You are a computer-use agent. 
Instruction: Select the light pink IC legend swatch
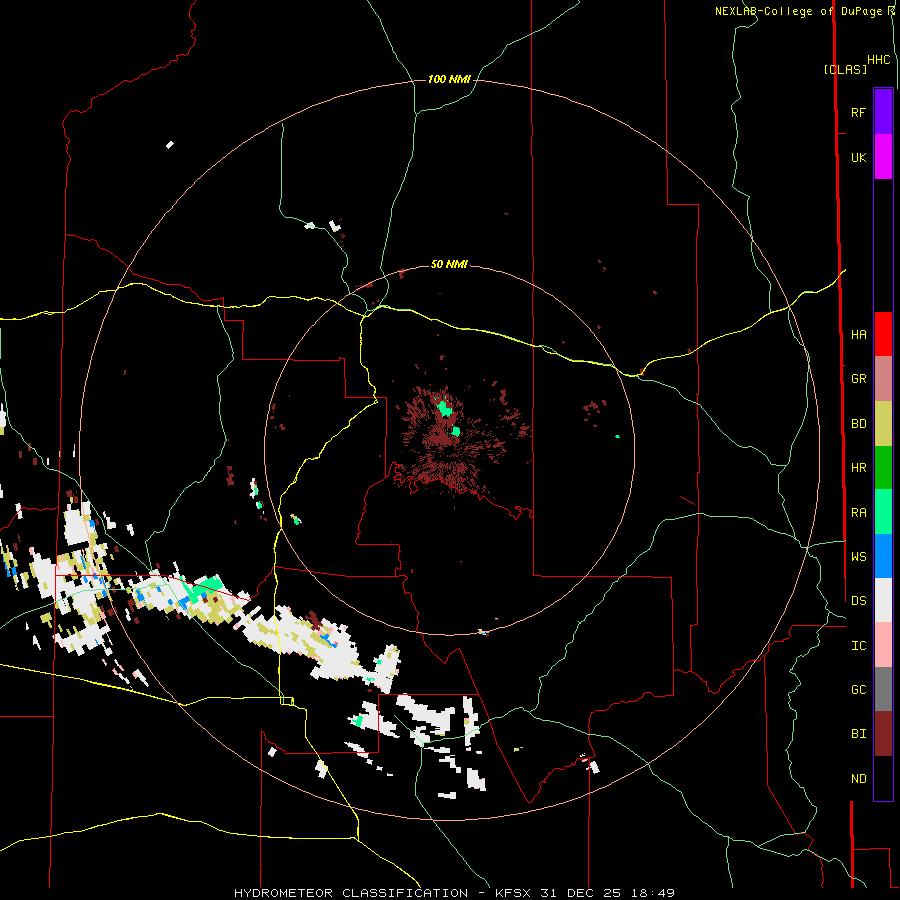coord(883,645)
